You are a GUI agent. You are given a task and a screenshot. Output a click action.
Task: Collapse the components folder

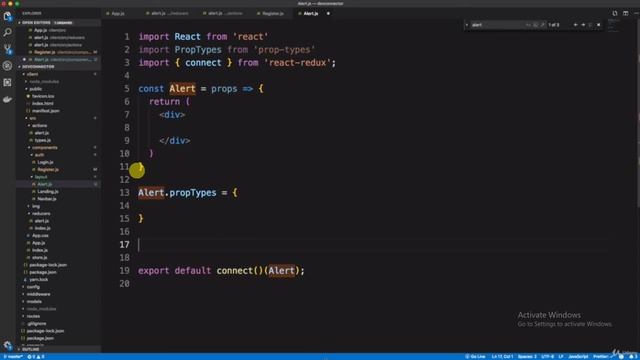click(44, 148)
